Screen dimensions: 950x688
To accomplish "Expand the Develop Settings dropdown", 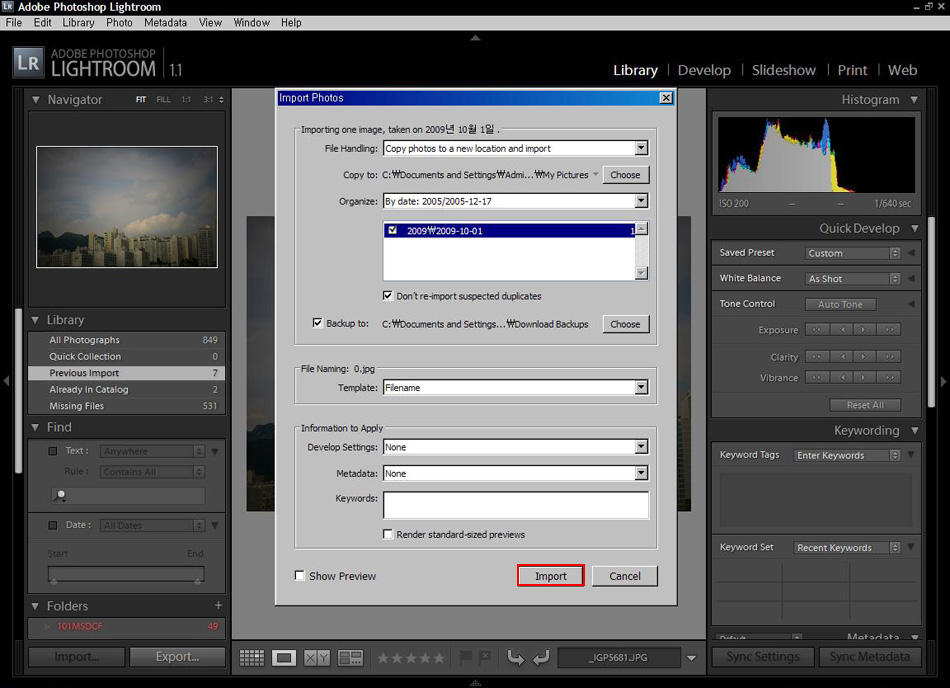I will click(641, 447).
